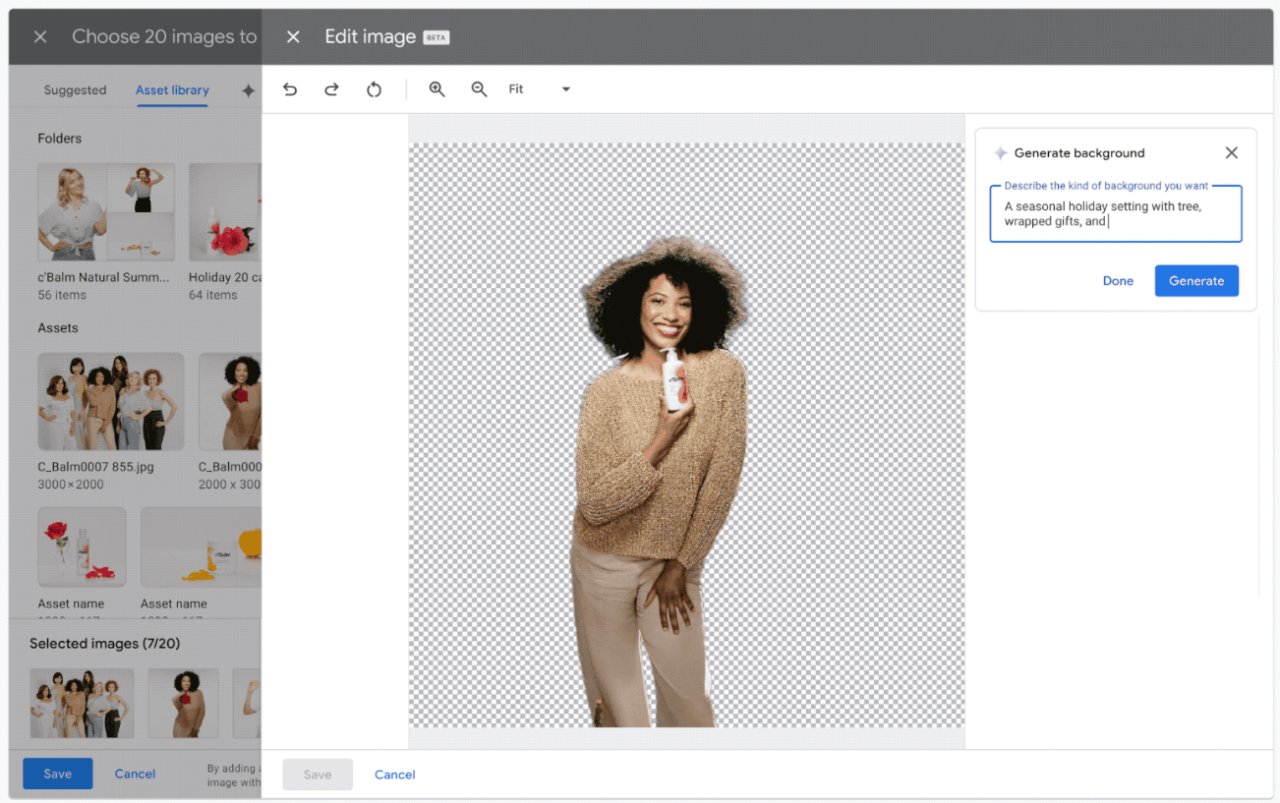Zoom out with magnifier minus icon

pyautogui.click(x=479, y=89)
